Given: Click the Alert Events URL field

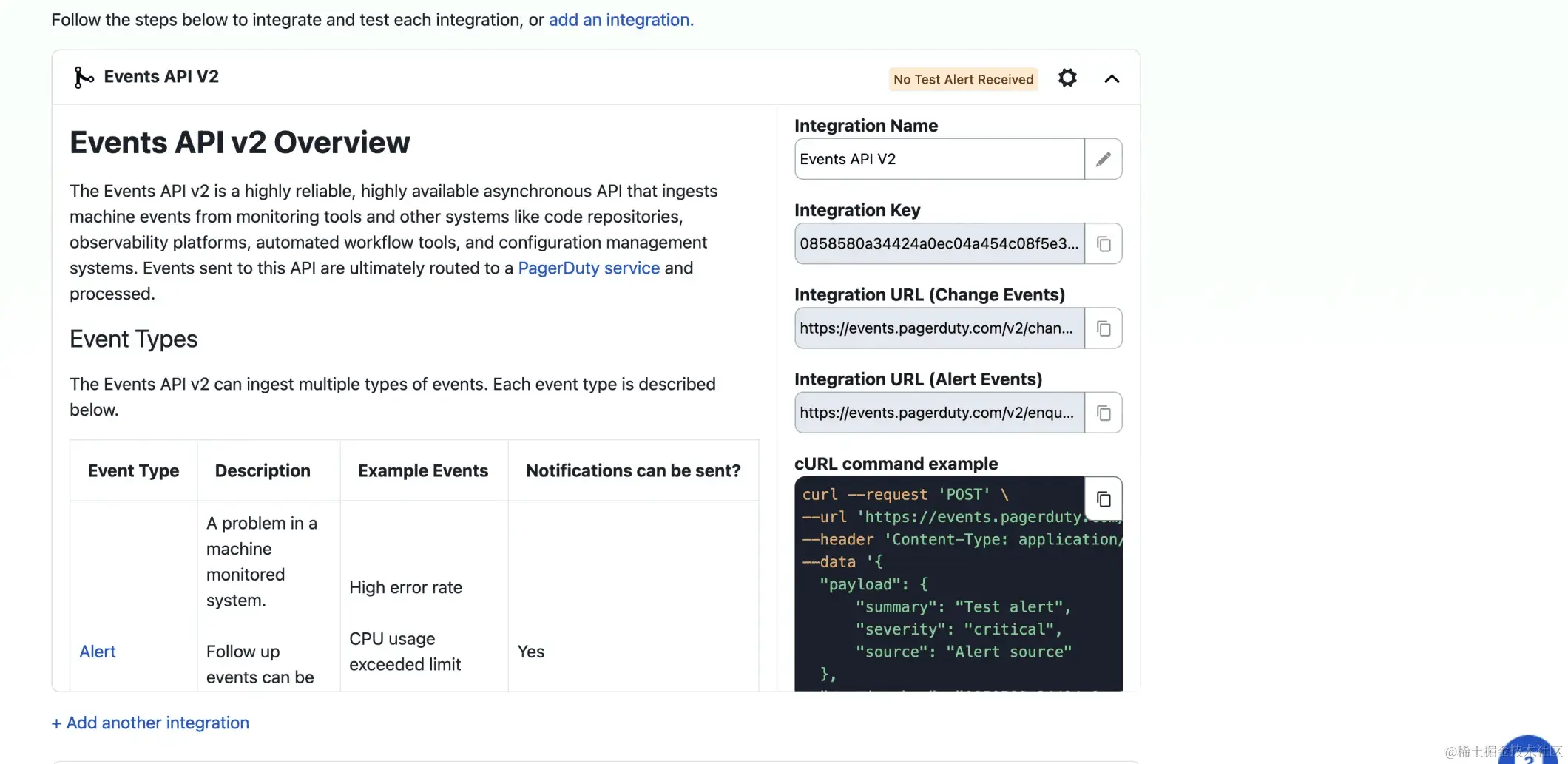Looking at the screenshot, I should (x=939, y=413).
